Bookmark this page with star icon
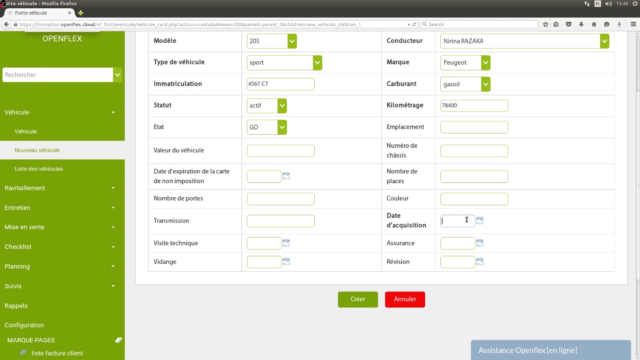The image size is (640, 360). [545, 24]
